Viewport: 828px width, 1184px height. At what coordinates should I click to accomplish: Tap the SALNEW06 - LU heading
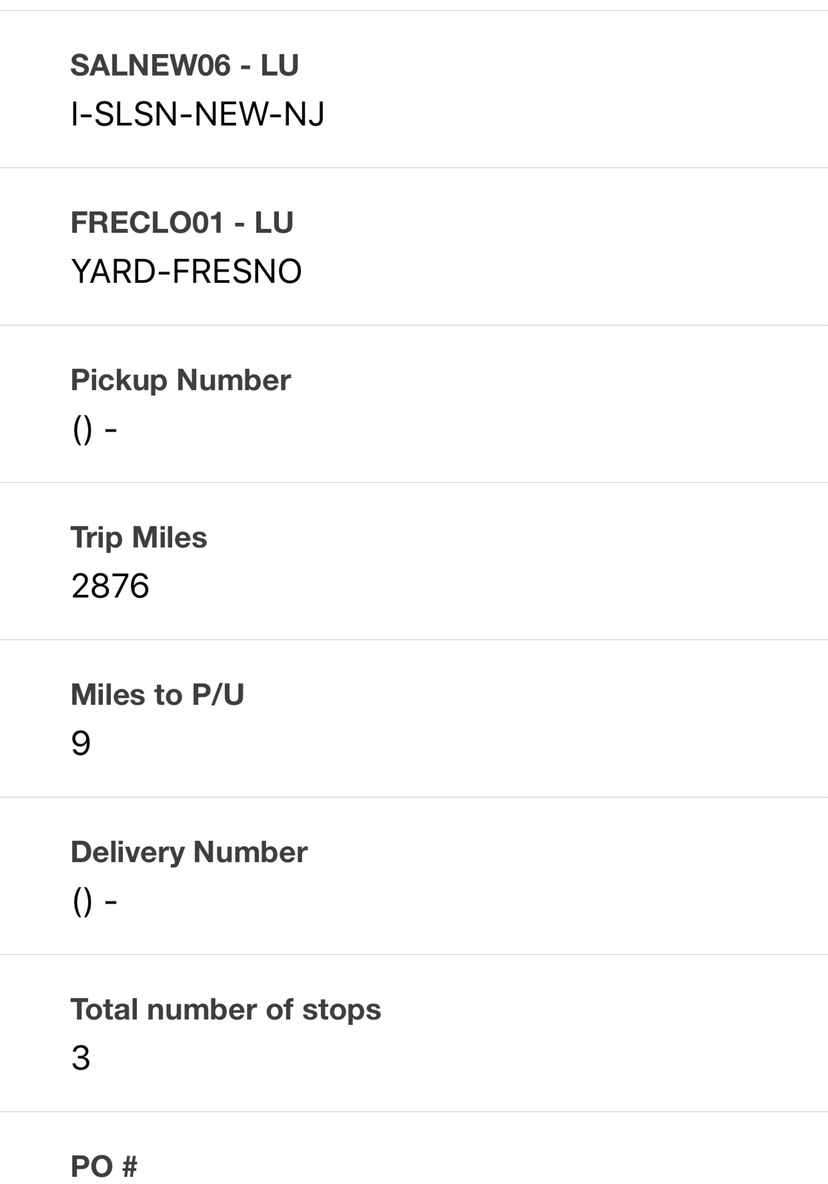(184, 66)
